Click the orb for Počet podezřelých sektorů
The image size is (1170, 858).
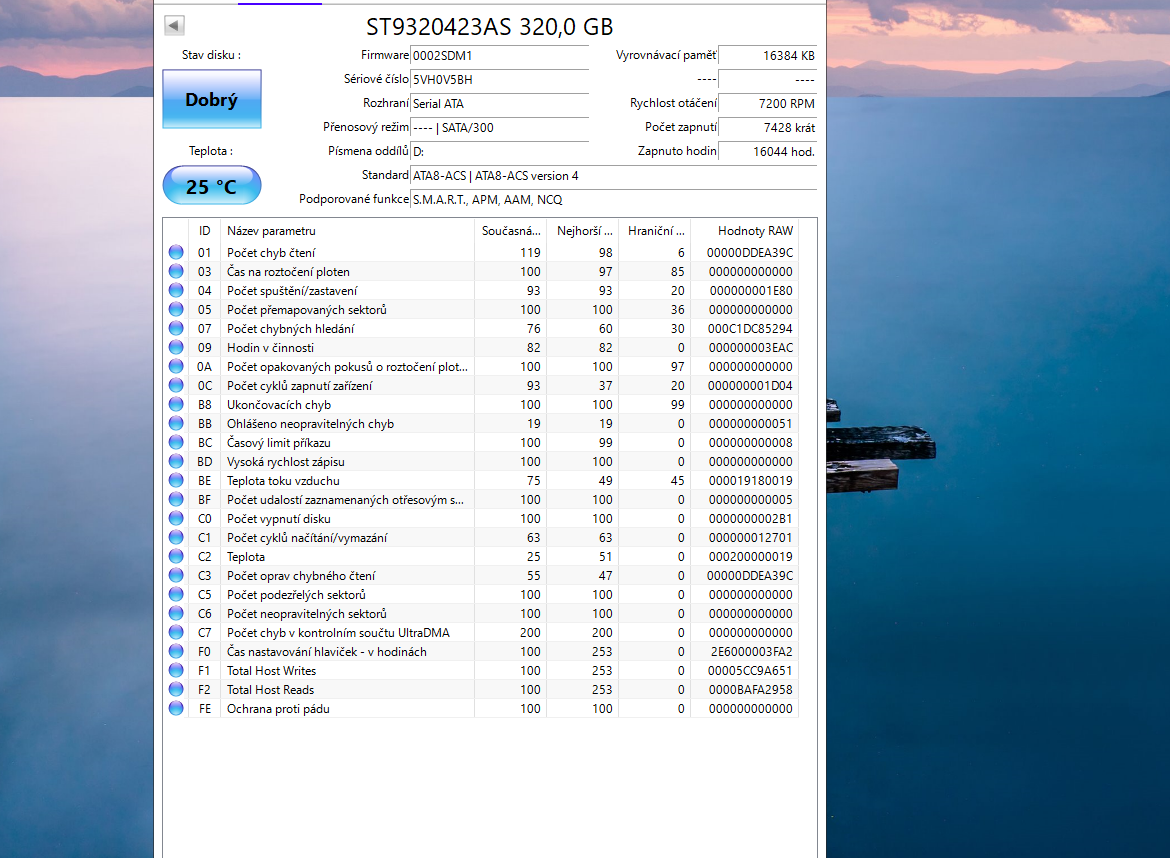pos(176,594)
